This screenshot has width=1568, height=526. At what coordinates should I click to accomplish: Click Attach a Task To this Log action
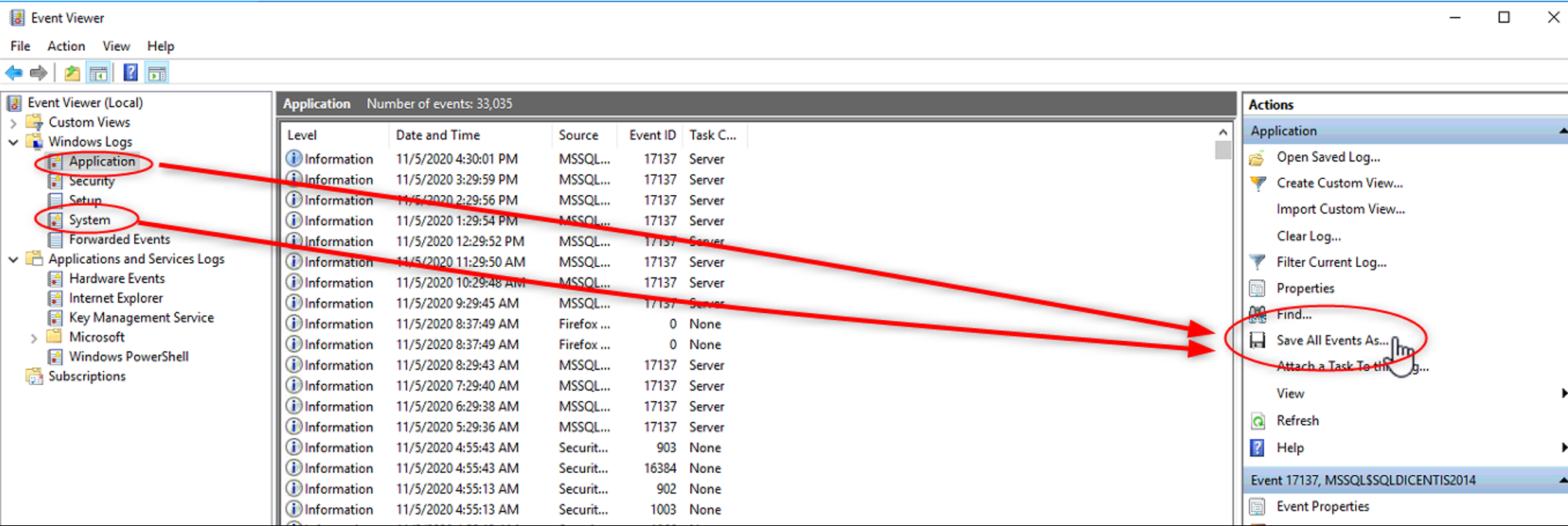(x=1353, y=366)
